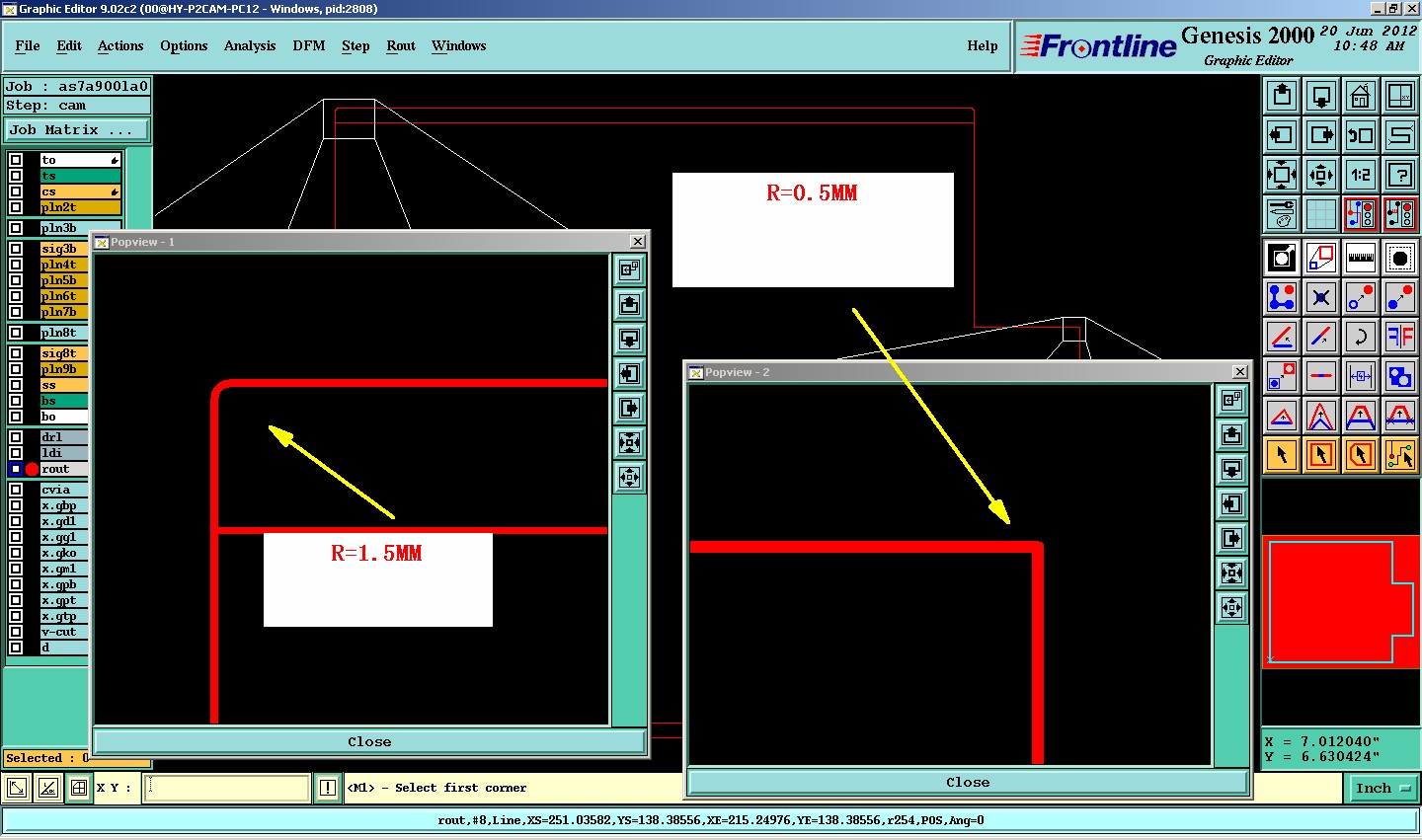The image size is (1422, 840).
Task: Click the X Y coordinate input field
Action: click(x=227, y=788)
